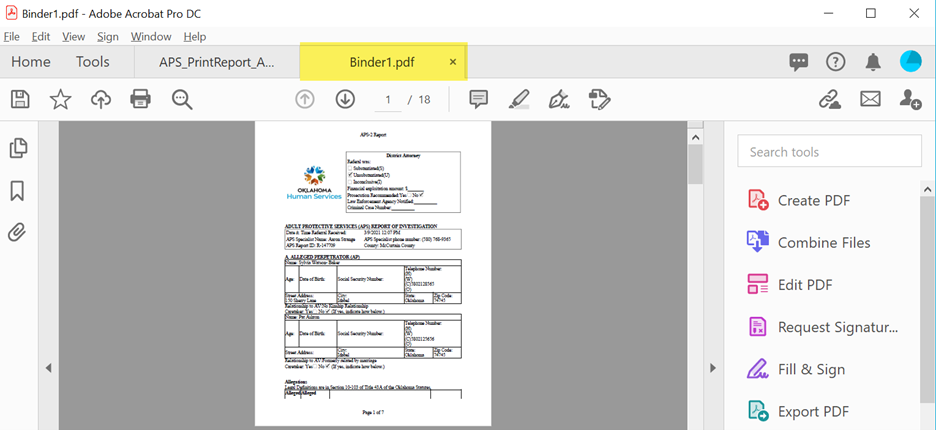Screen dimensions: 936x430
Task: Select the Highlight text tool
Action: click(519, 99)
